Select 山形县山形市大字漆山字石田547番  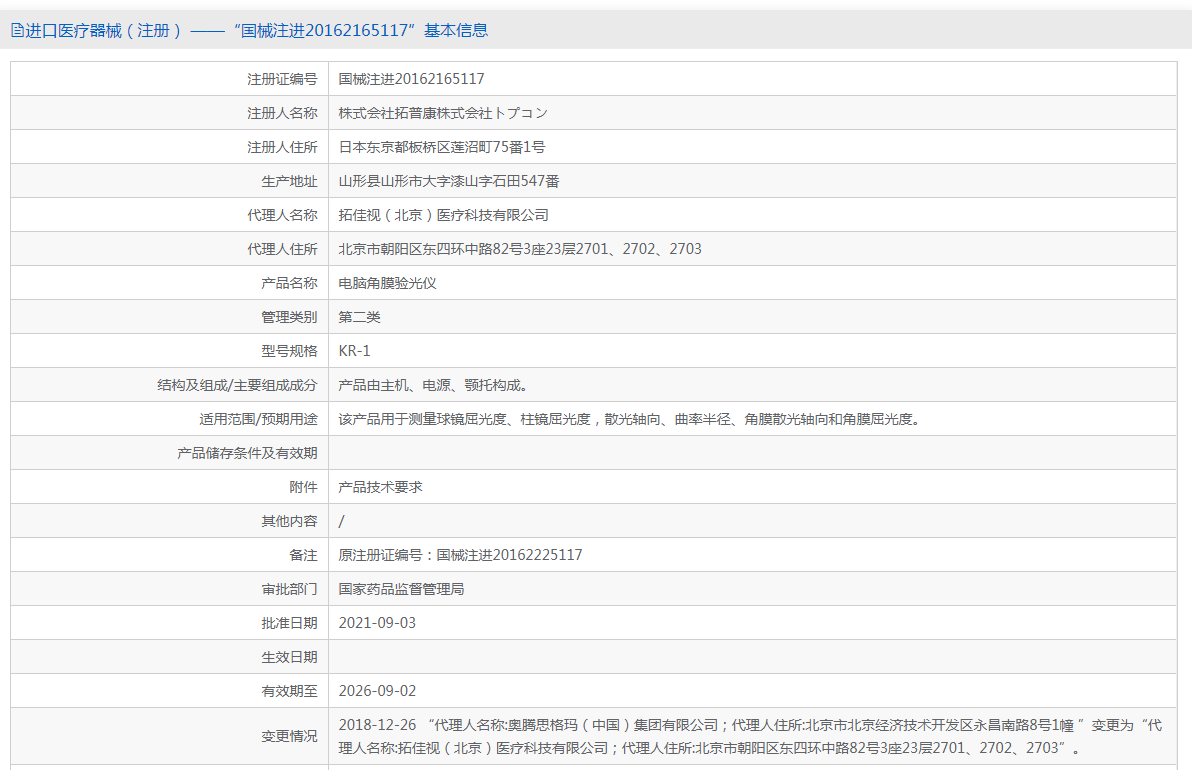[449, 181]
